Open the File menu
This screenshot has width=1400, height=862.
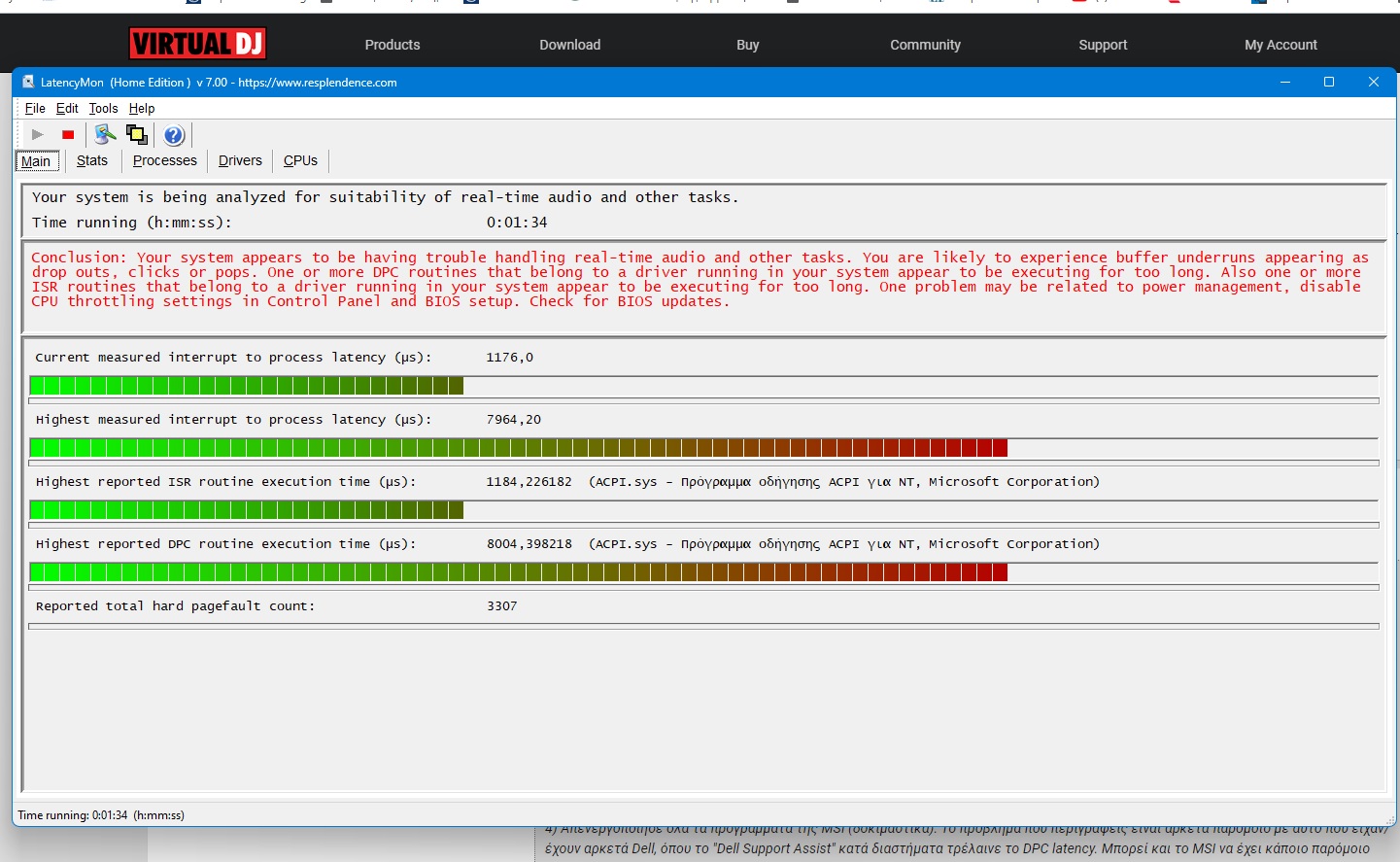click(35, 108)
